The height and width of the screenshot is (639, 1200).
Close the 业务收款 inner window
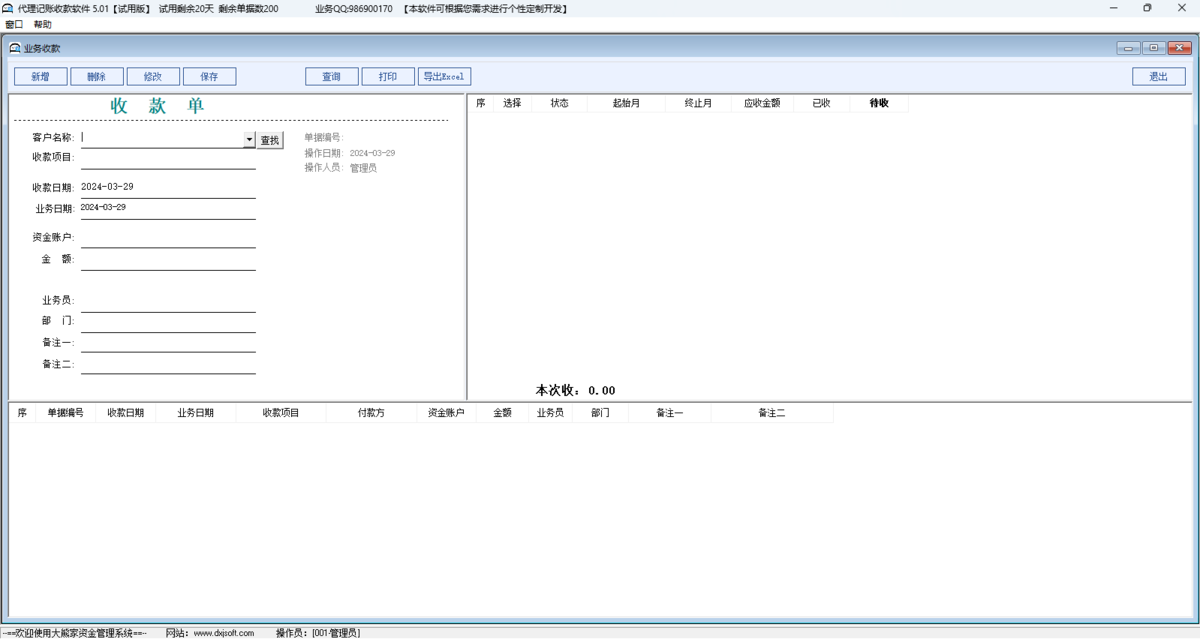pyautogui.click(x=1180, y=48)
